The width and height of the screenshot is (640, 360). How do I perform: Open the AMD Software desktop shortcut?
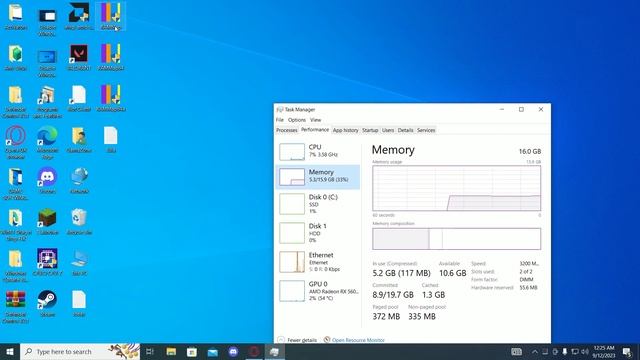[x=79, y=16]
